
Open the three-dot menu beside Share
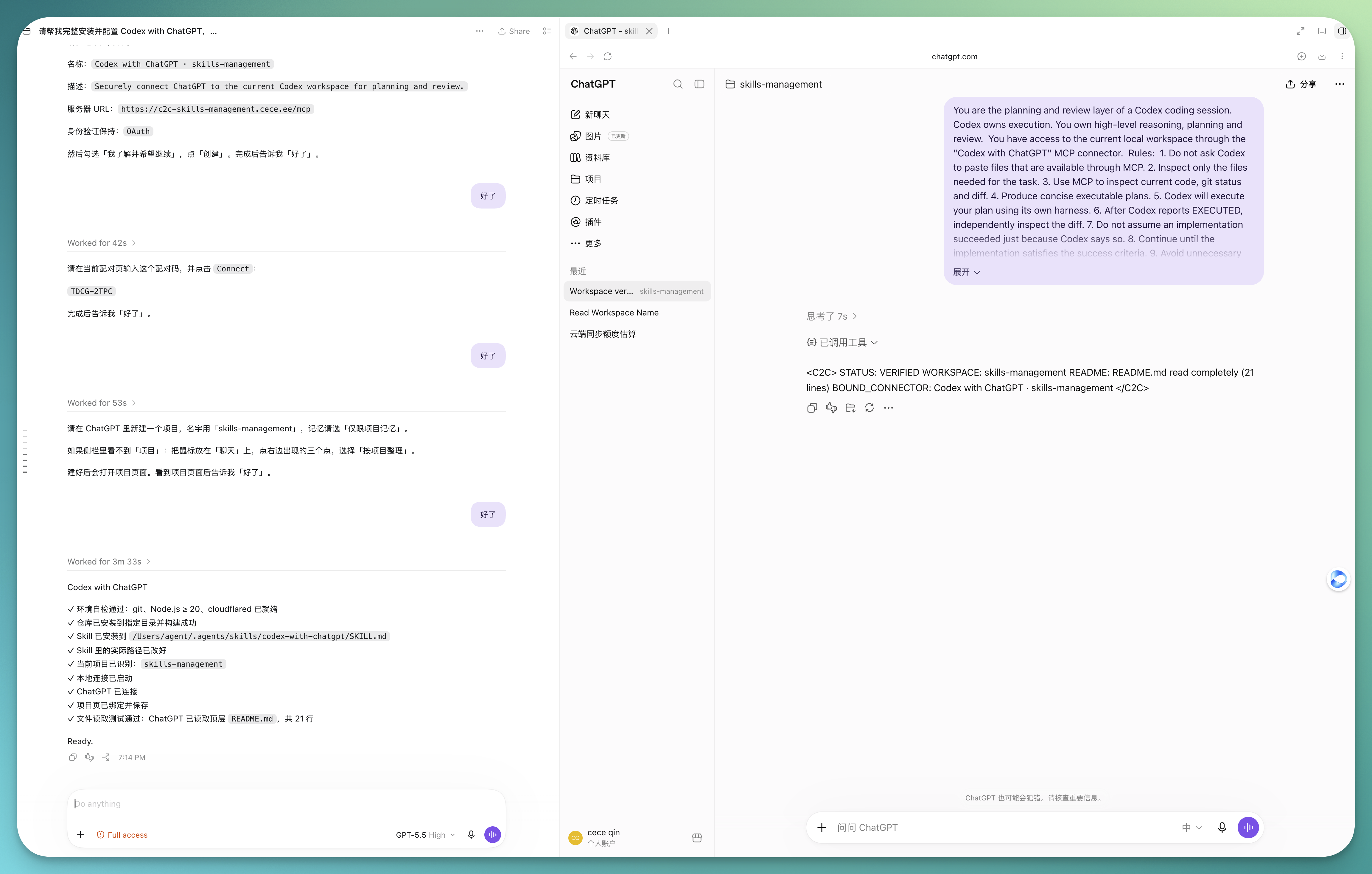click(479, 31)
